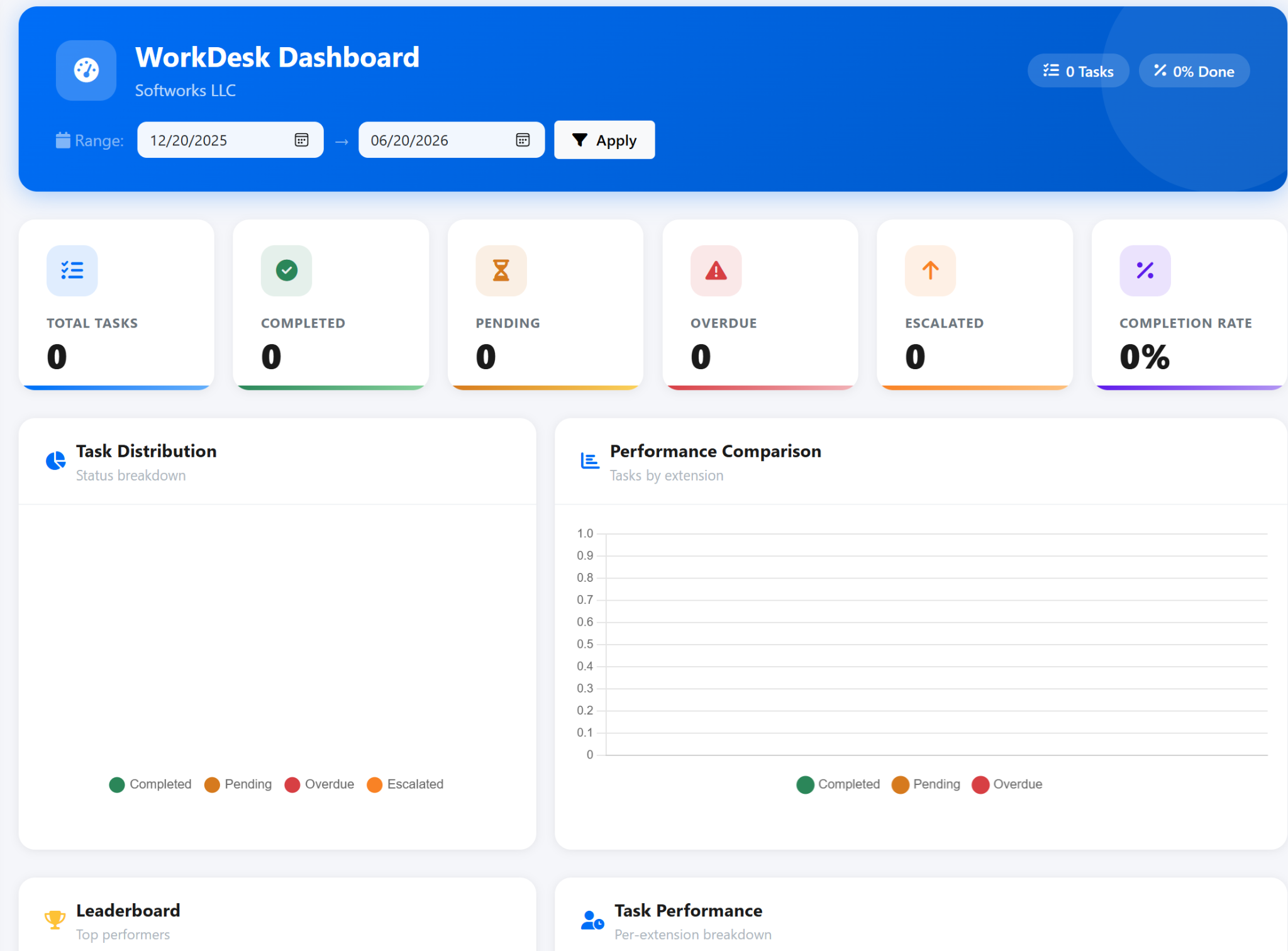Toggle Pending in Task Distribution legend

(x=238, y=784)
